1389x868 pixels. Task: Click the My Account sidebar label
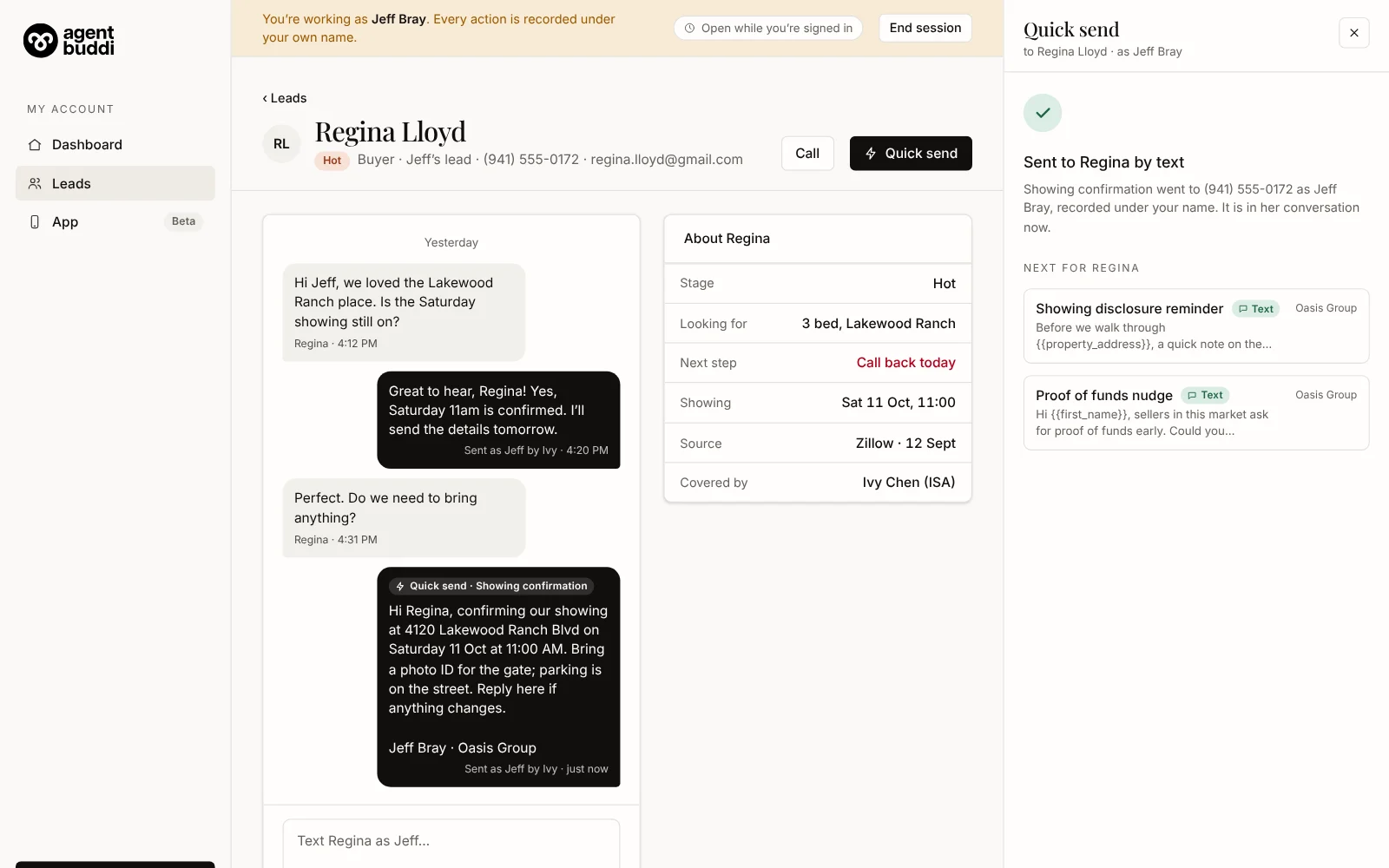[70, 109]
